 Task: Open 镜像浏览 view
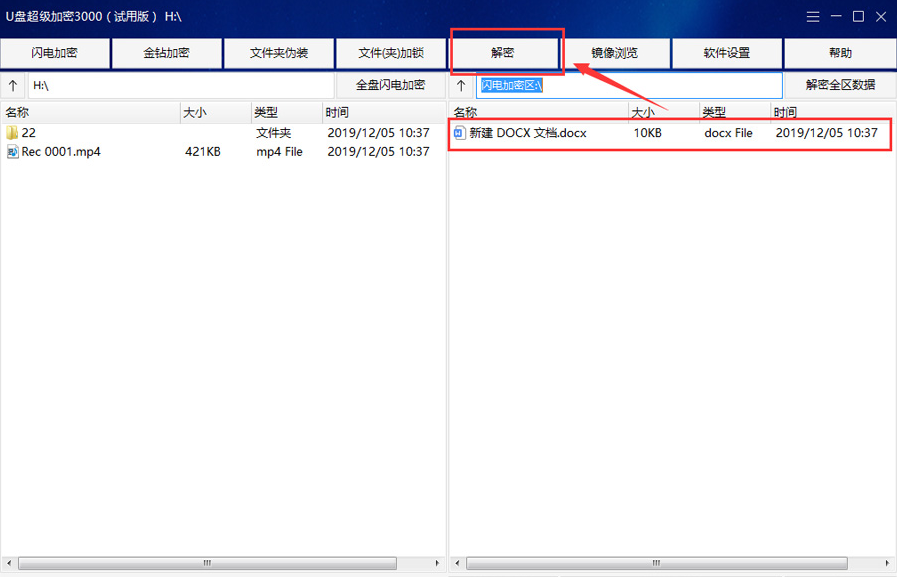(x=615, y=53)
